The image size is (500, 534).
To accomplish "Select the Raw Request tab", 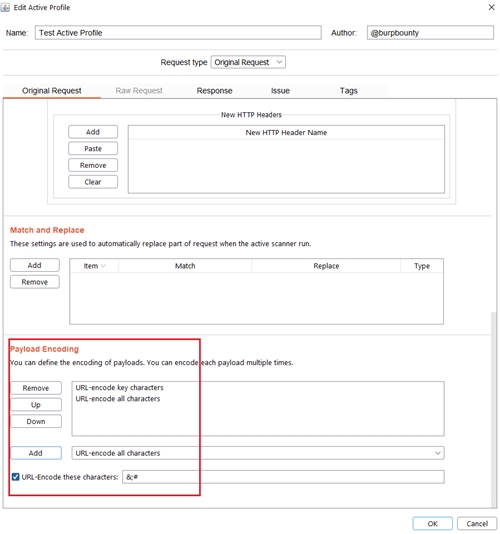I will [x=139, y=91].
